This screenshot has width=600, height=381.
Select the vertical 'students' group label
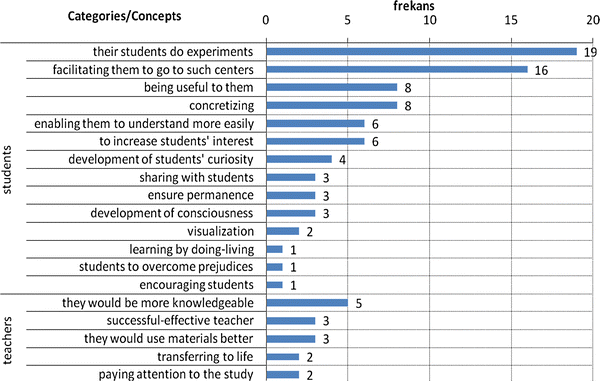pos(7,170)
